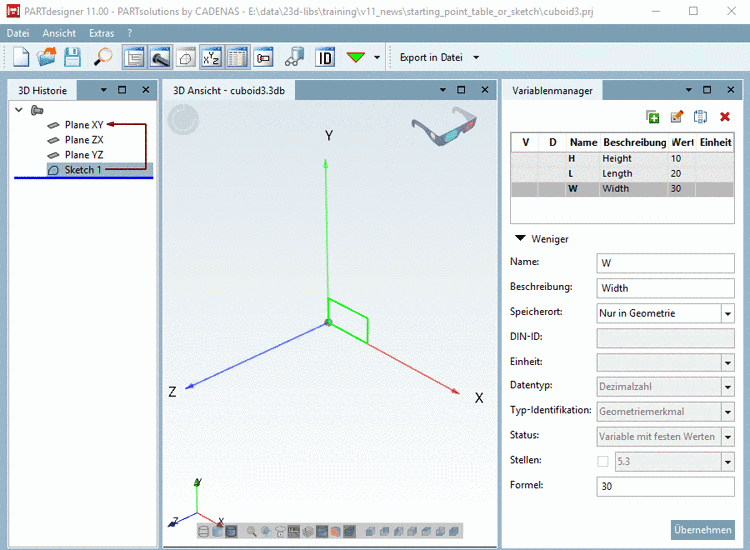750x550 pixels.
Task: Toggle the table window toolbar icon
Action: (x=237, y=58)
